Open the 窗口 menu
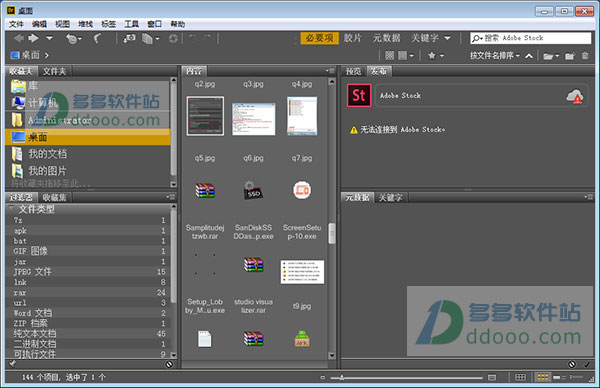This screenshot has width=600, height=388. click(x=155, y=24)
